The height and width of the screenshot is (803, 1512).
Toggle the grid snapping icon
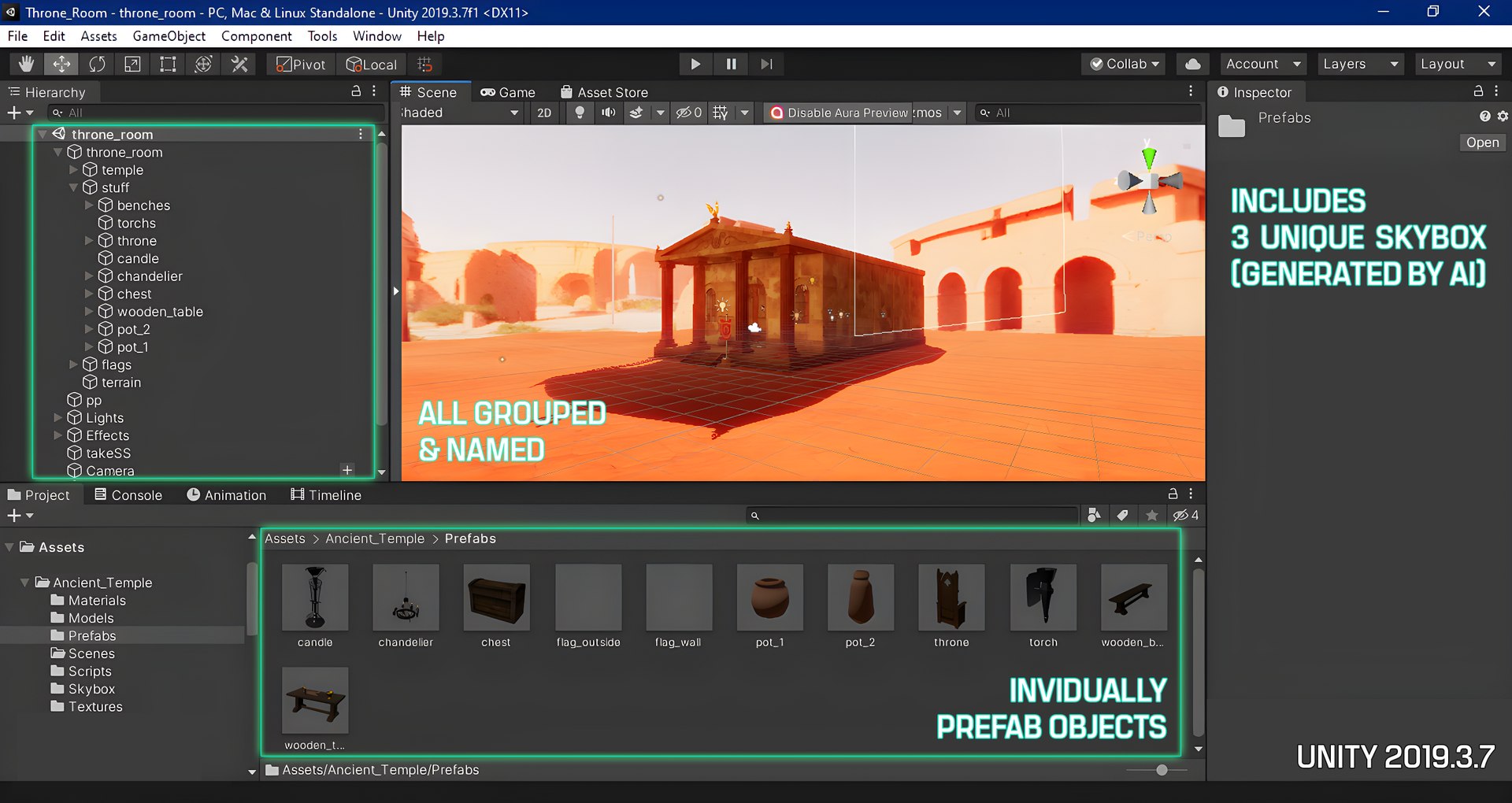424,64
